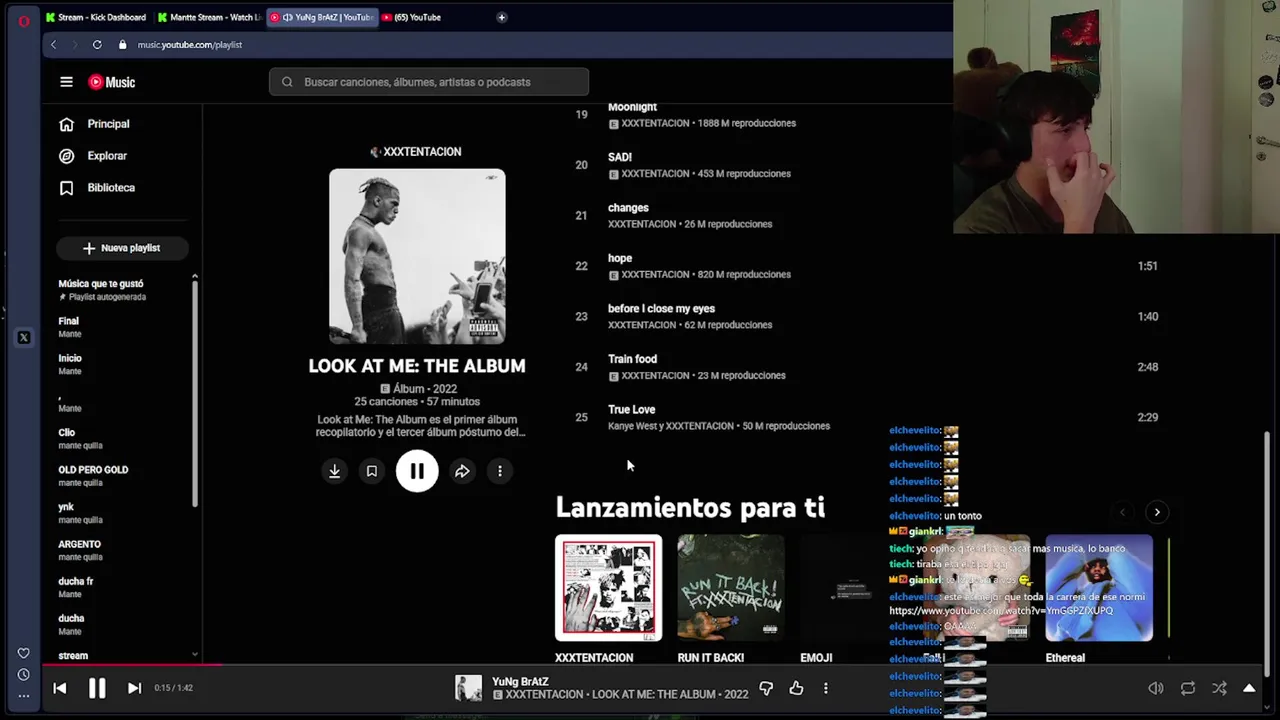Screen dimensions: 1280x720
Task: Skip to the previous track in the player bar
Action: (x=59, y=688)
